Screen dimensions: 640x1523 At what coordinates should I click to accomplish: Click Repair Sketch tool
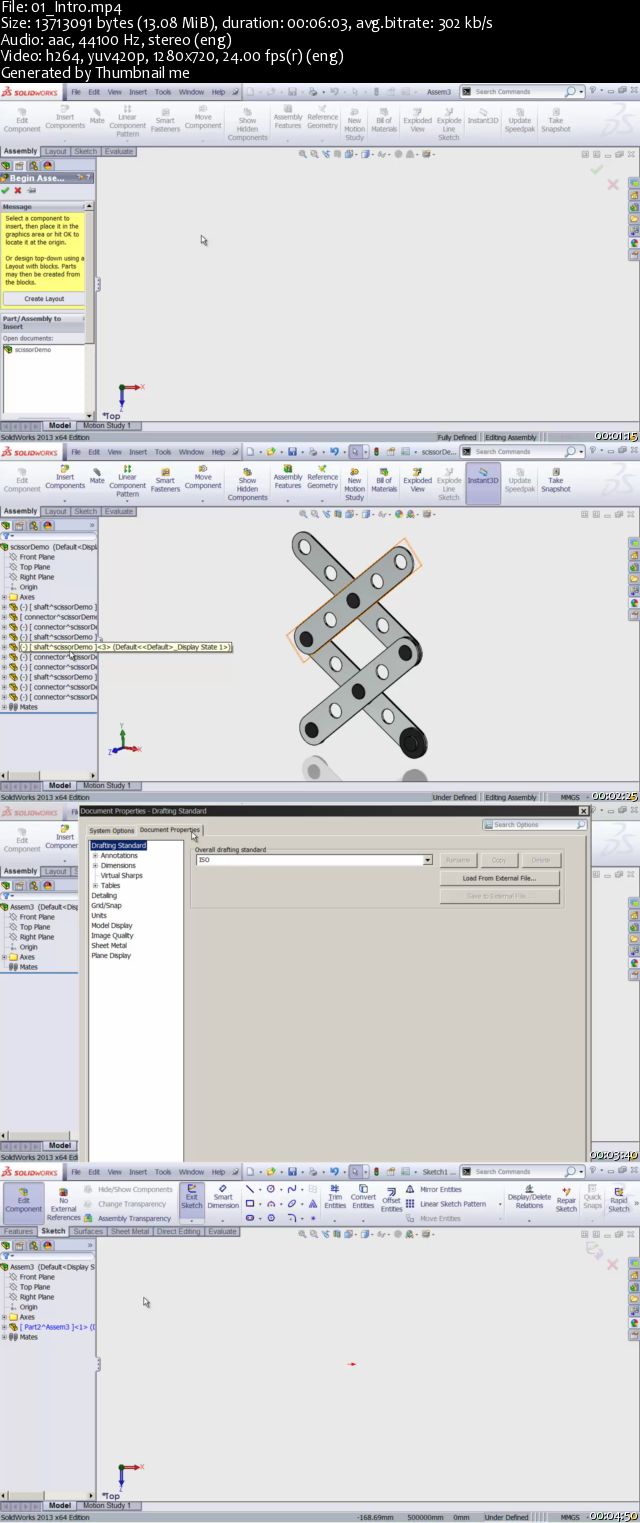click(x=566, y=1197)
